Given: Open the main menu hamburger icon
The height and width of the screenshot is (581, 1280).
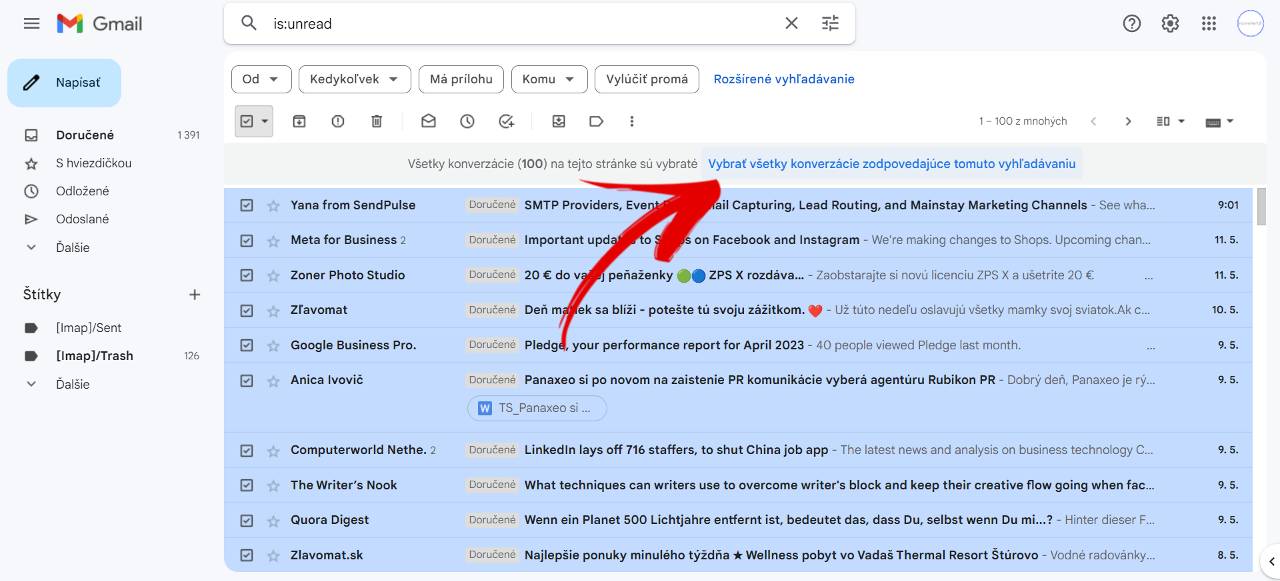Looking at the screenshot, I should point(32,23).
